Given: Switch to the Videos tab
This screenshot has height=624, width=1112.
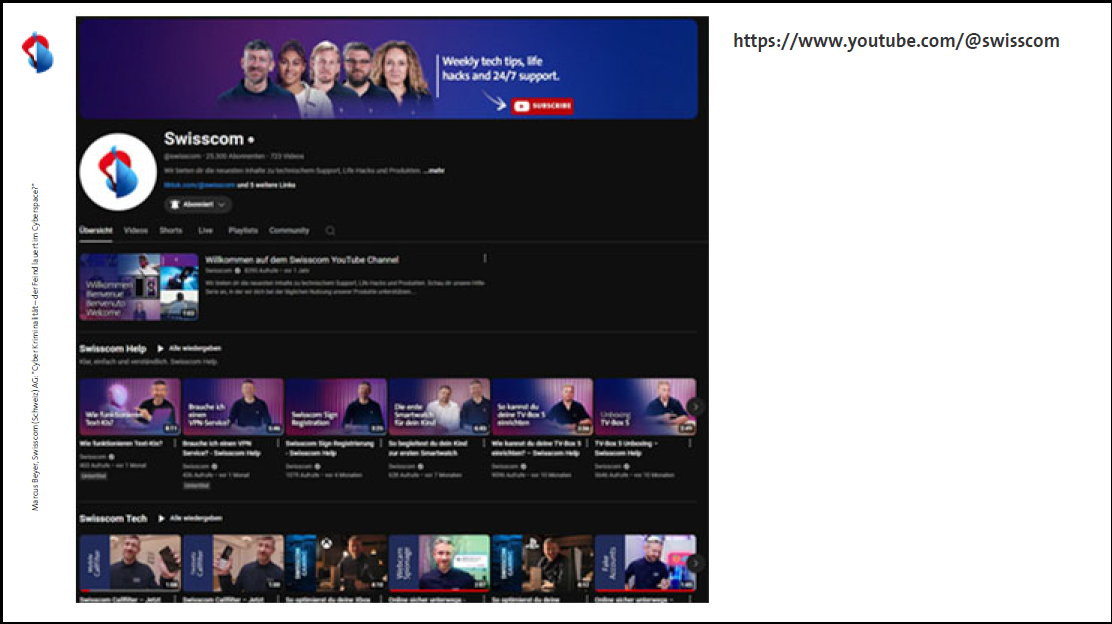Looking at the screenshot, I should [136, 231].
